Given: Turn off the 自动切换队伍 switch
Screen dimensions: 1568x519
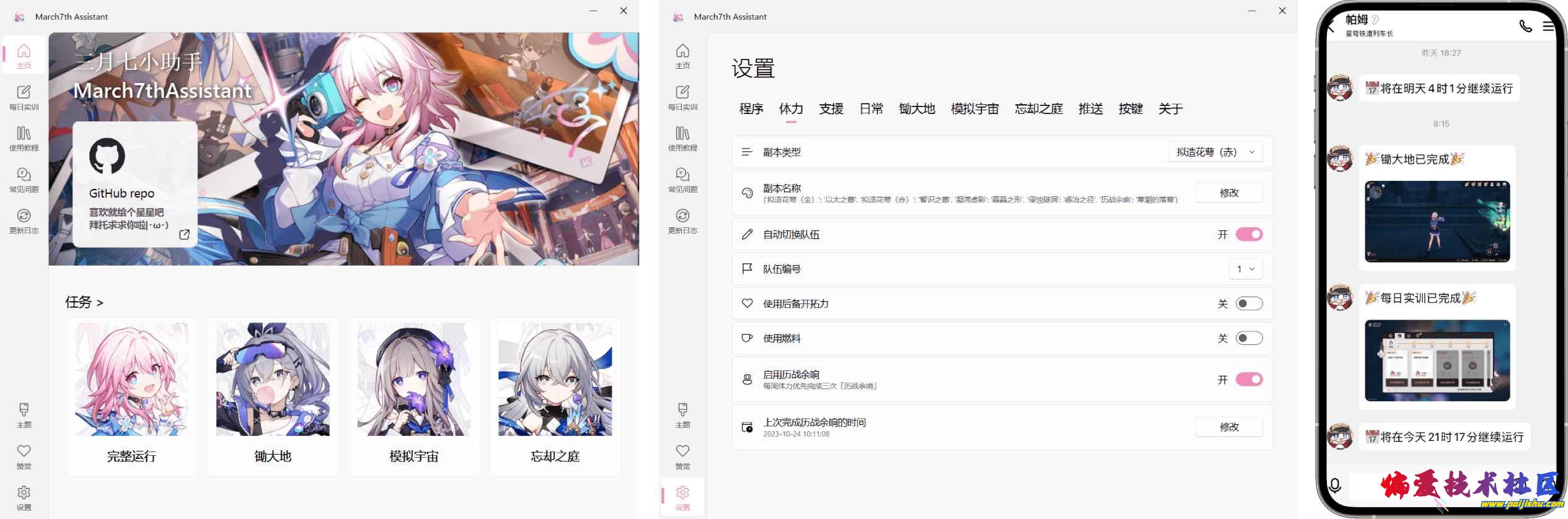Looking at the screenshot, I should (1249, 234).
